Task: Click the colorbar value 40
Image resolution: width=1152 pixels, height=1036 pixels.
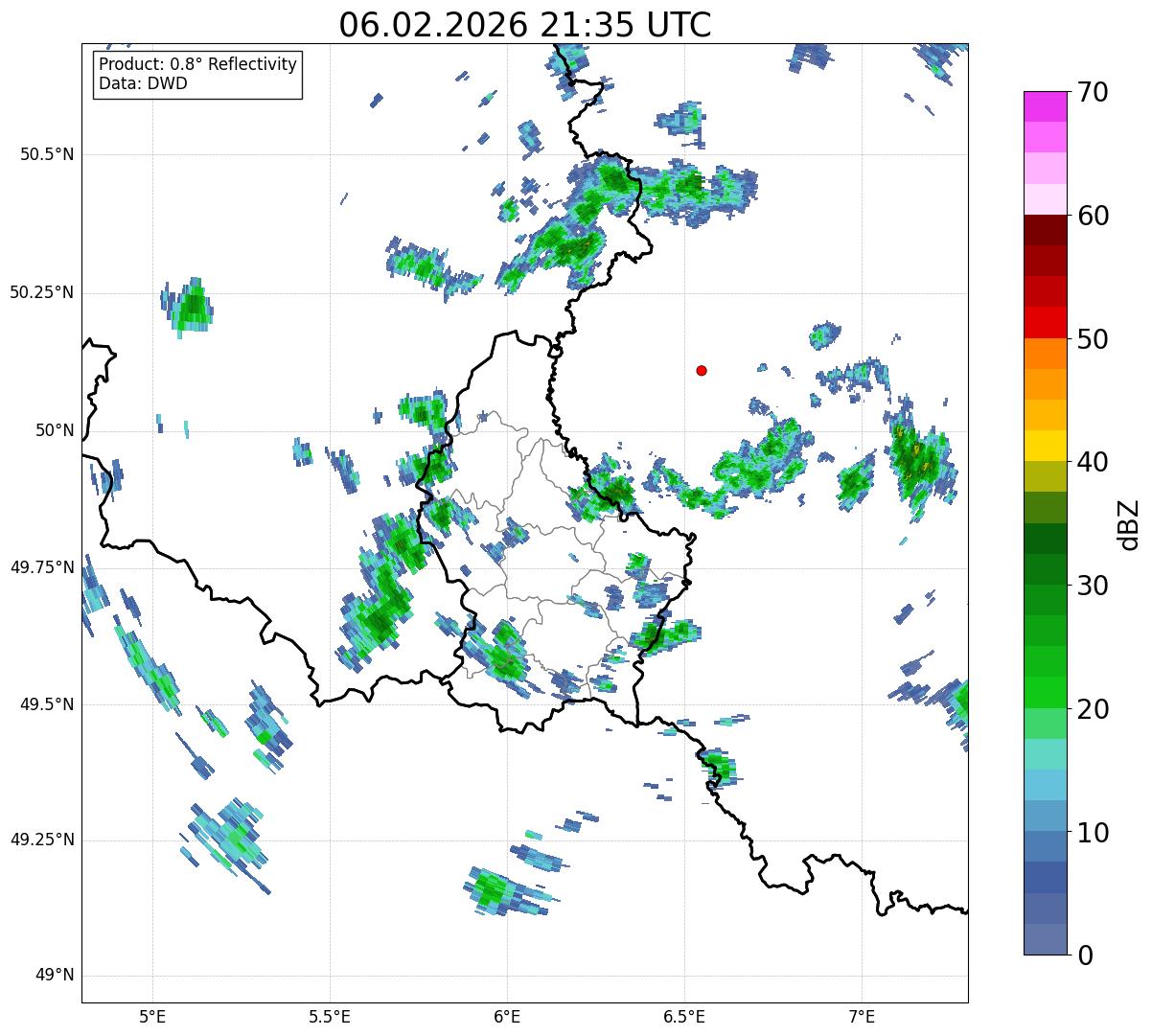Action: pyautogui.click(x=1092, y=462)
